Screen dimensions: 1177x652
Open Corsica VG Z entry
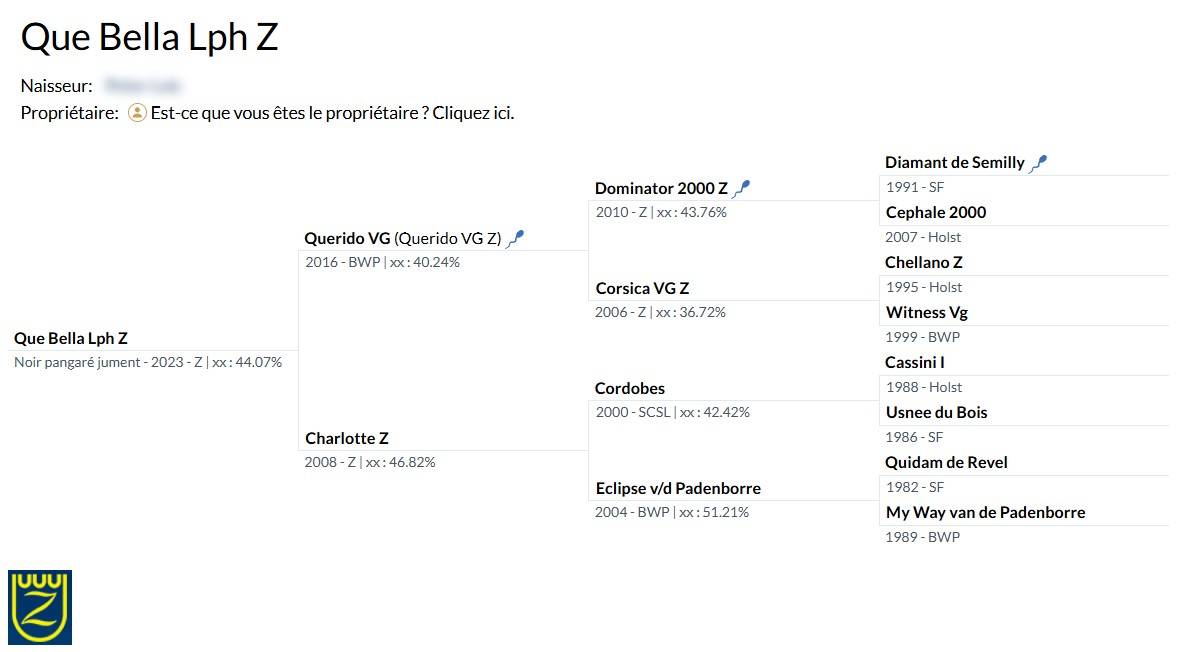642,288
